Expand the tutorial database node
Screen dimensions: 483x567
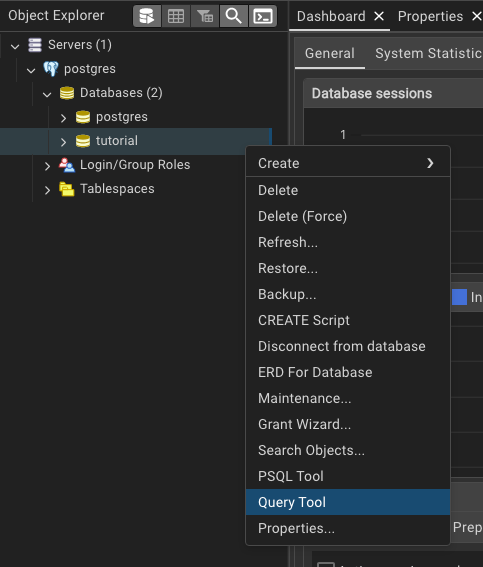[63, 141]
